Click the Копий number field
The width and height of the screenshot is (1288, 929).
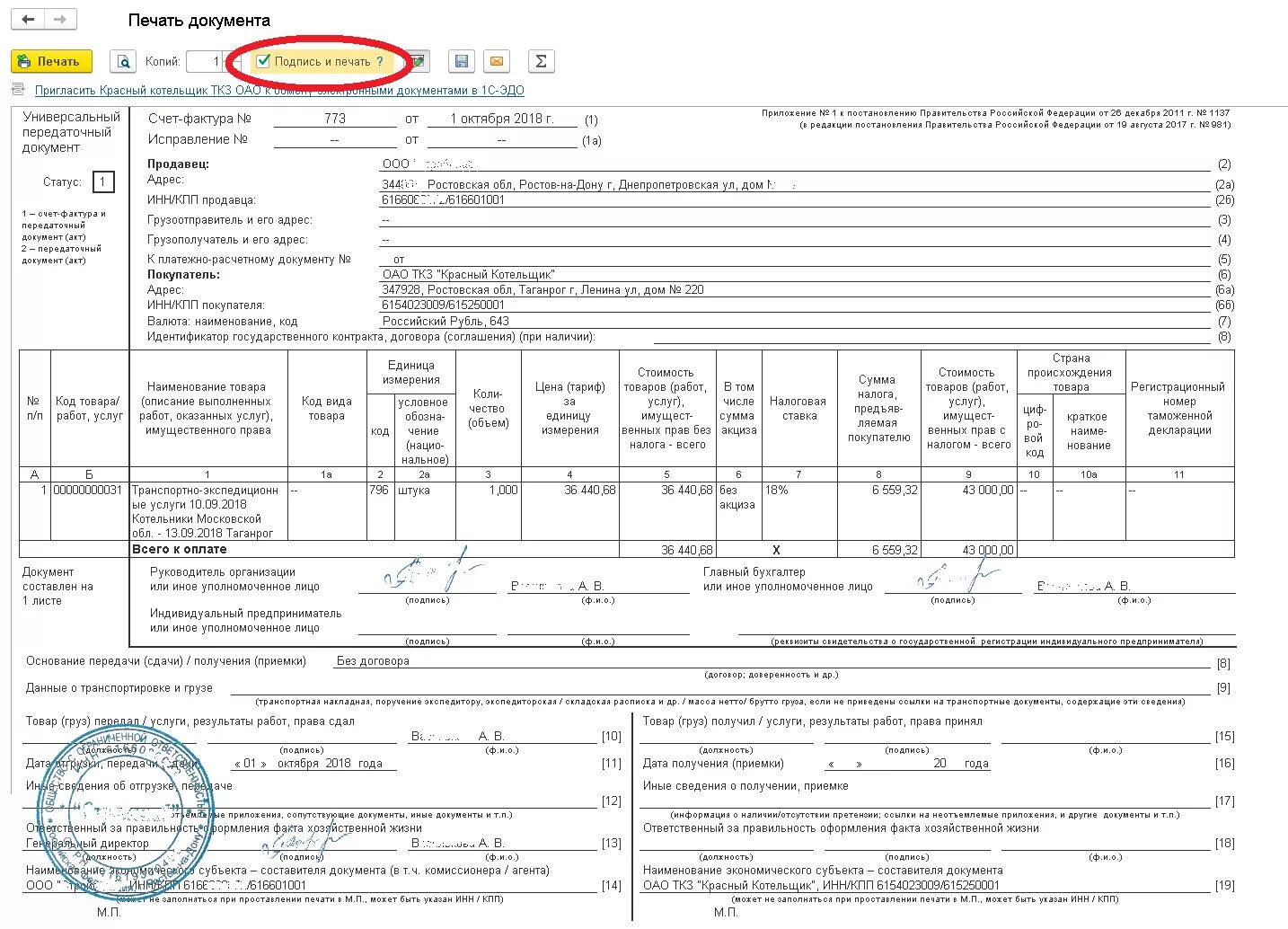coord(205,61)
